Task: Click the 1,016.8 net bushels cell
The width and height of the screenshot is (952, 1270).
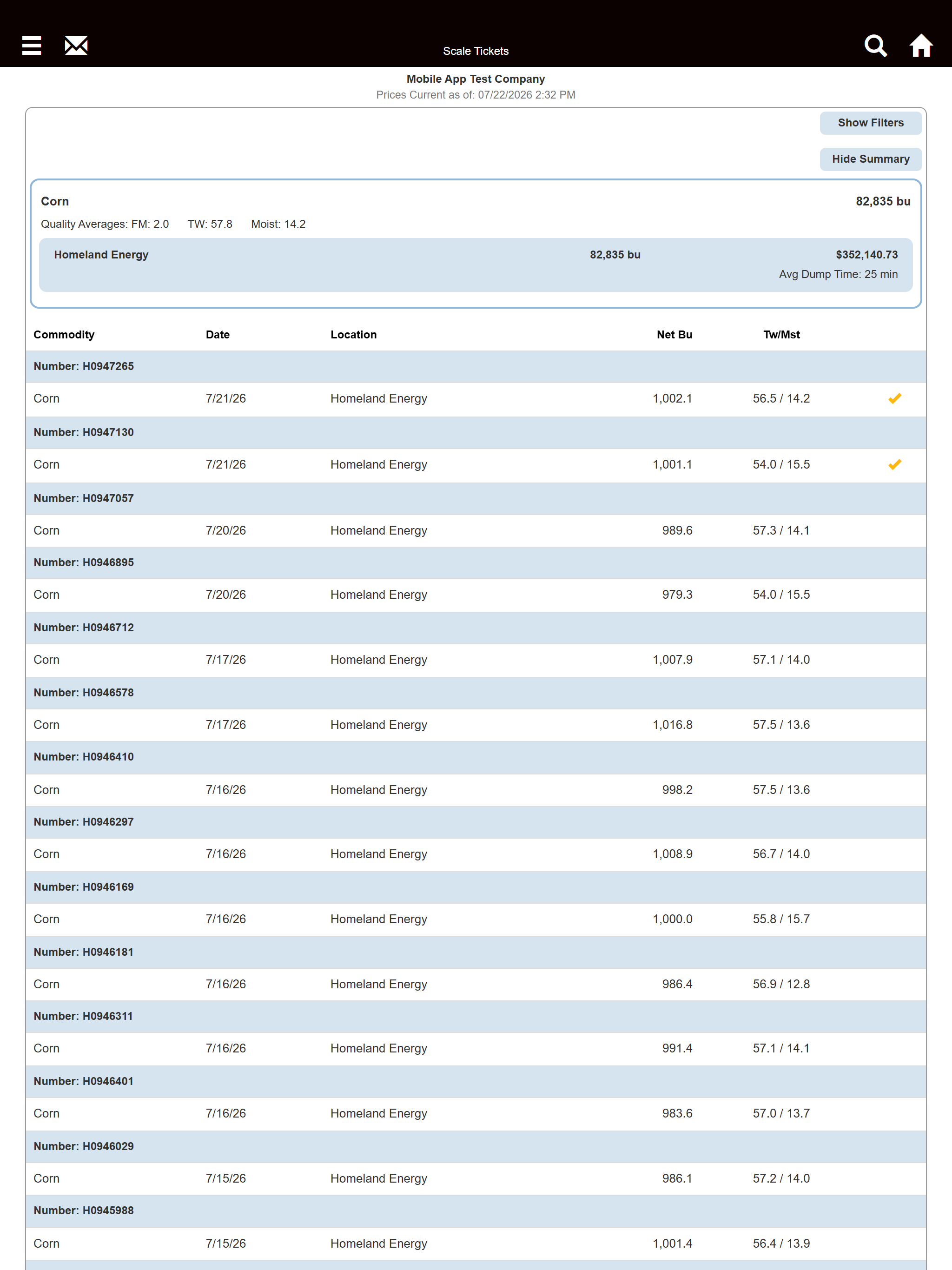Action: pos(672,725)
